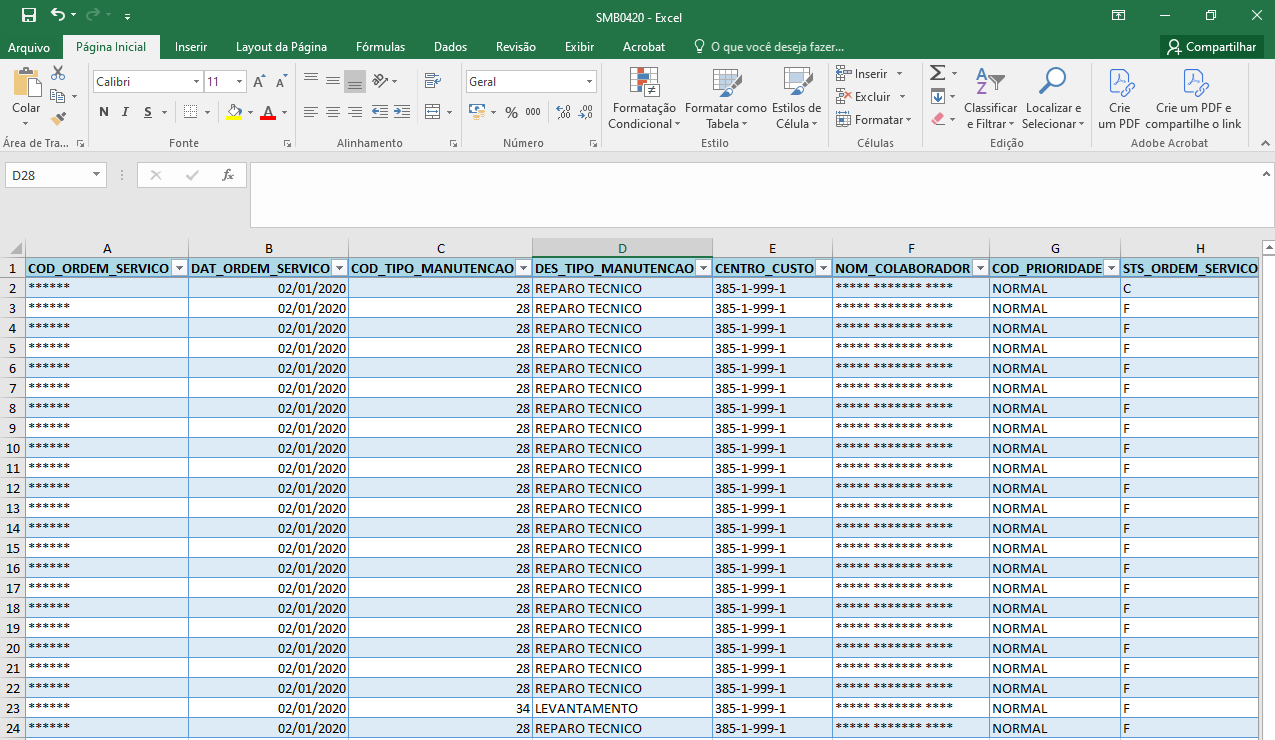The height and width of the screenshot is (740, 1275).
Task: Open the NOM_COLABORADOR filter dropdown
Action: (980, 269)
